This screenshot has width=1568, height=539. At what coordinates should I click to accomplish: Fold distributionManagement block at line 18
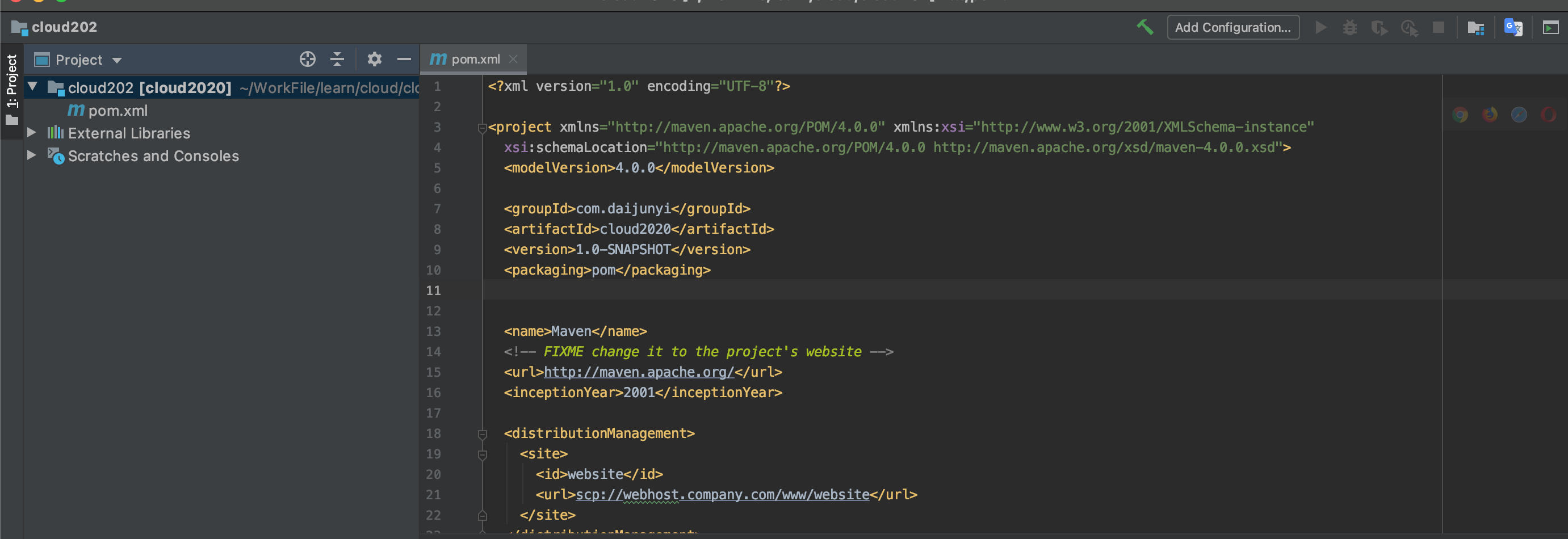click(482, 435)
